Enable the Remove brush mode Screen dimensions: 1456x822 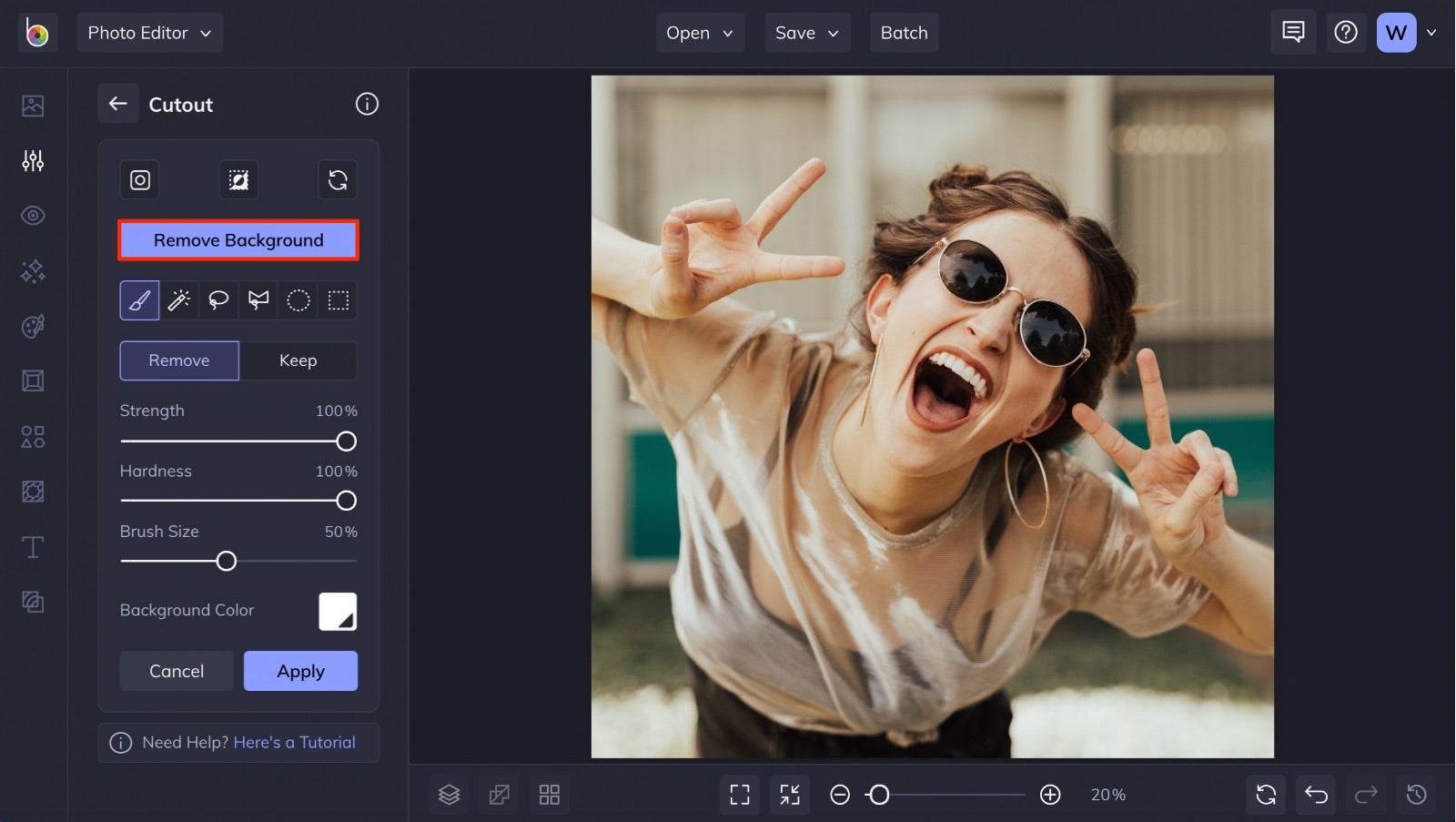tap(178, 360)
